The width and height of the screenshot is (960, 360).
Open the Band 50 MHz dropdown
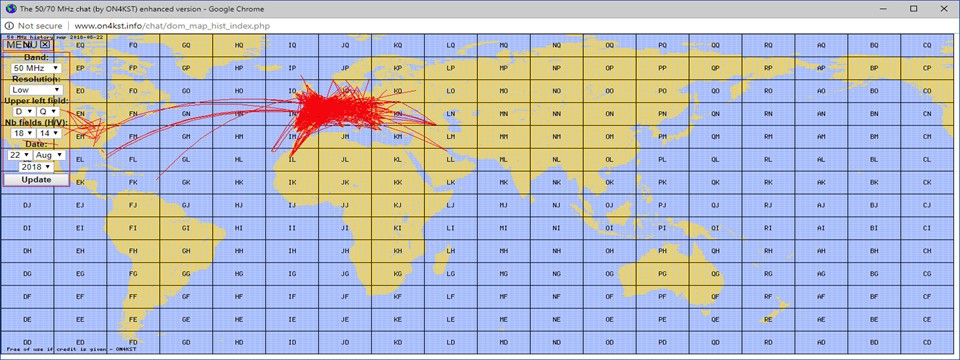(36, 68)
